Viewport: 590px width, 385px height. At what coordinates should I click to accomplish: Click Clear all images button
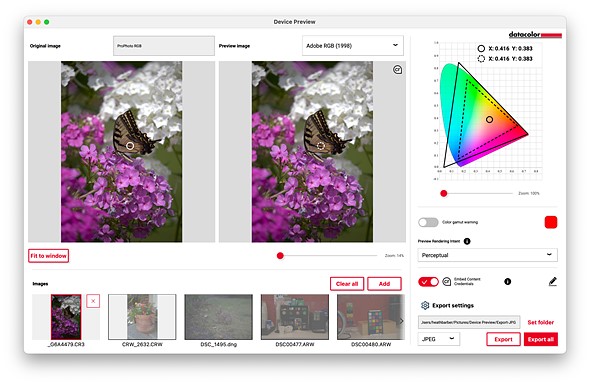pyautogui.click(x=347, y=283)
